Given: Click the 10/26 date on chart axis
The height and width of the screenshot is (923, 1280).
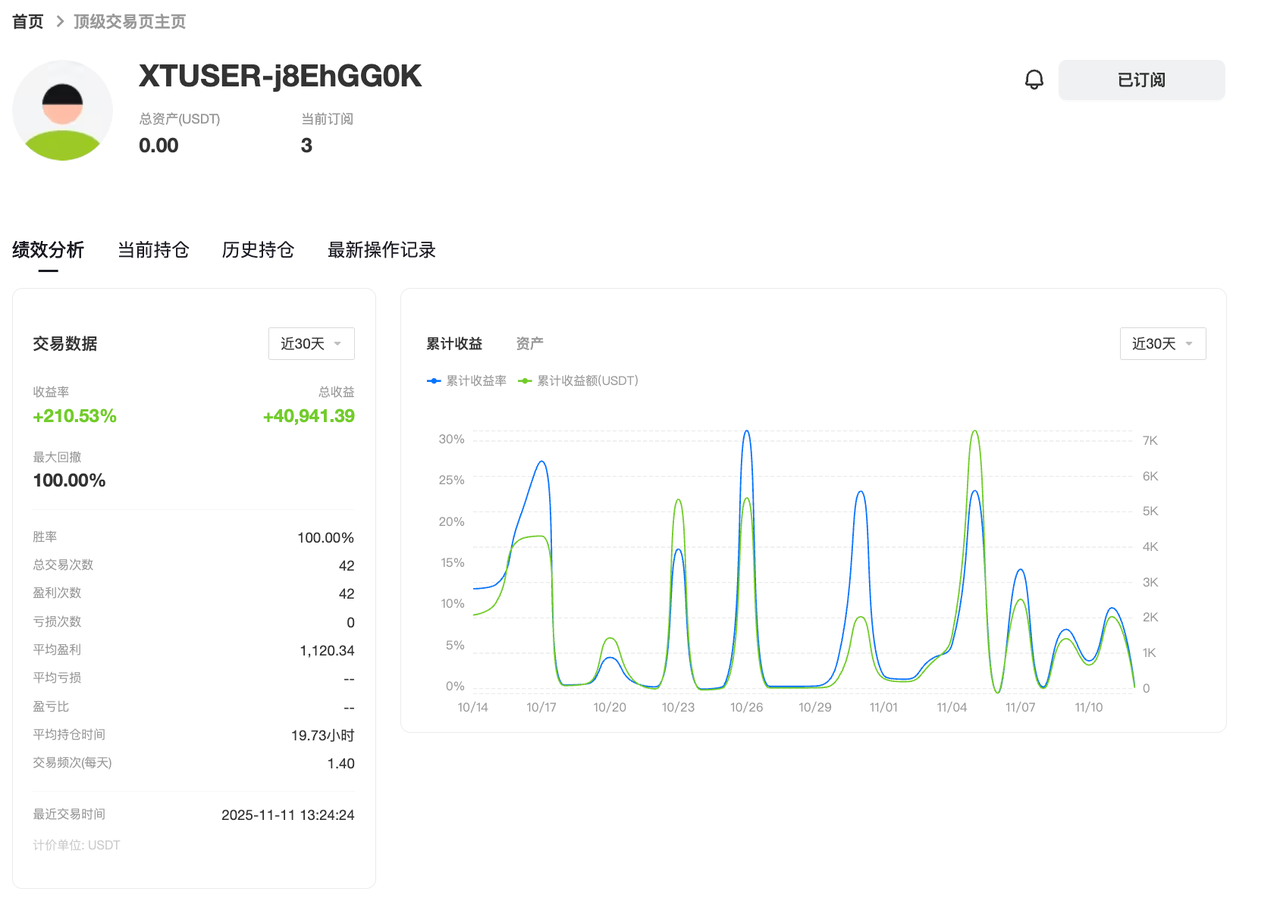Looking at the screenshot, I should (x=746, y=707).
